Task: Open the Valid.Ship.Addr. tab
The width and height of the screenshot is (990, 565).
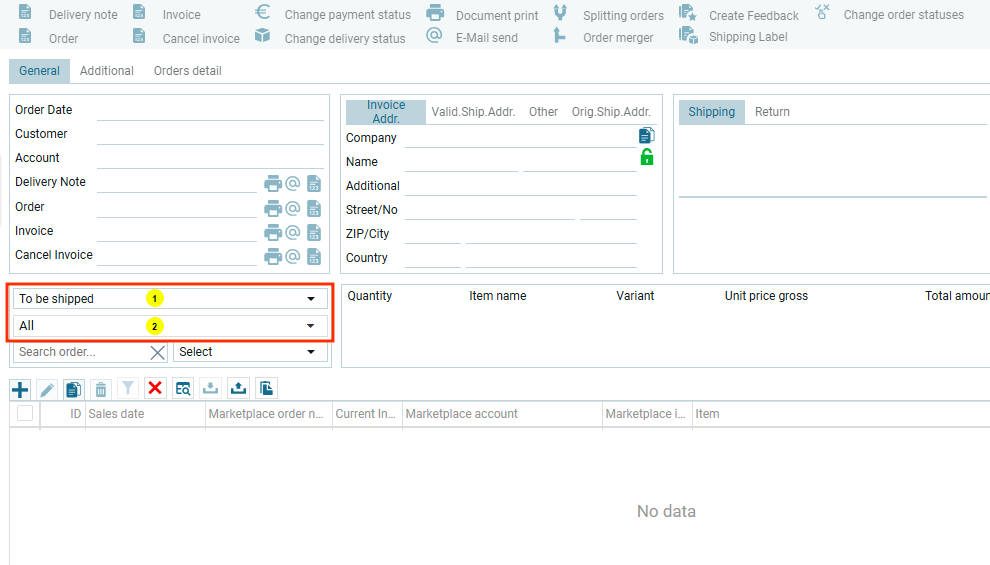Action: pyautogui.click(x=473, y=112)
